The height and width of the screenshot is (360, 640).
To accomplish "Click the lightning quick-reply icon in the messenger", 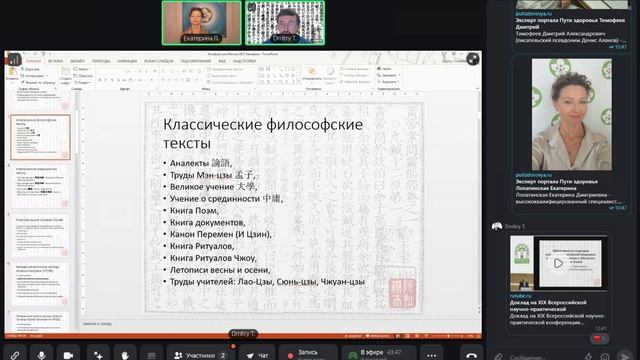I will (x=588, y=357).
